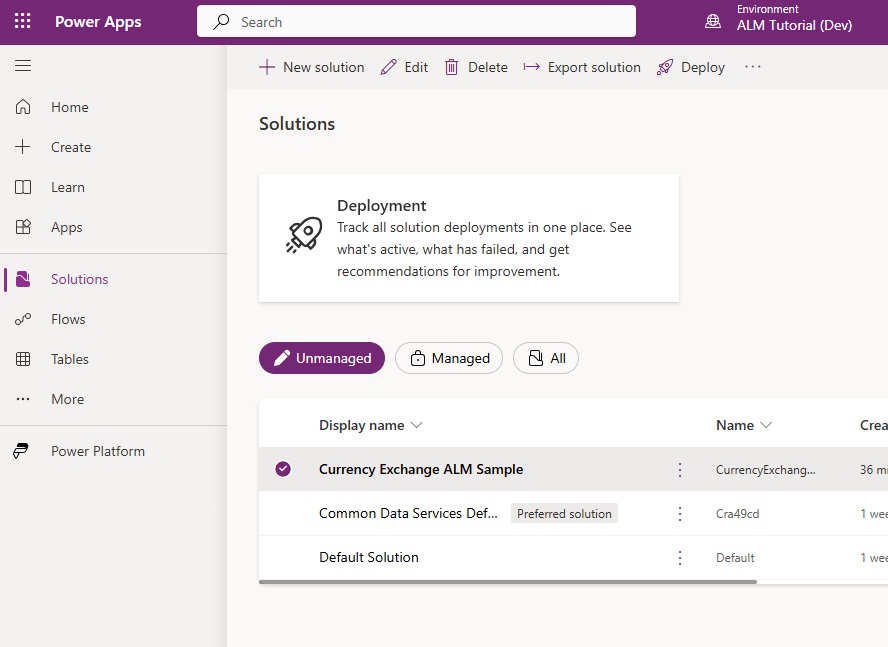Open the Deployment card title

[x=381, y=206]
